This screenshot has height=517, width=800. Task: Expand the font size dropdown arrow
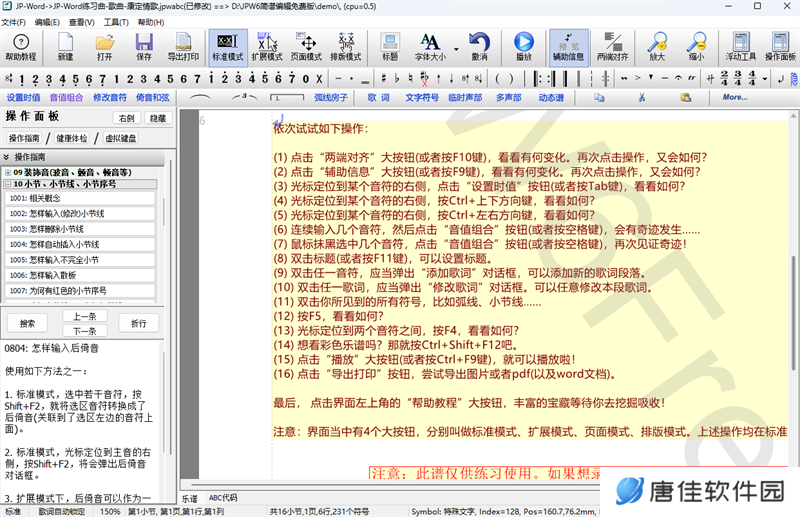tap(456, 50)
